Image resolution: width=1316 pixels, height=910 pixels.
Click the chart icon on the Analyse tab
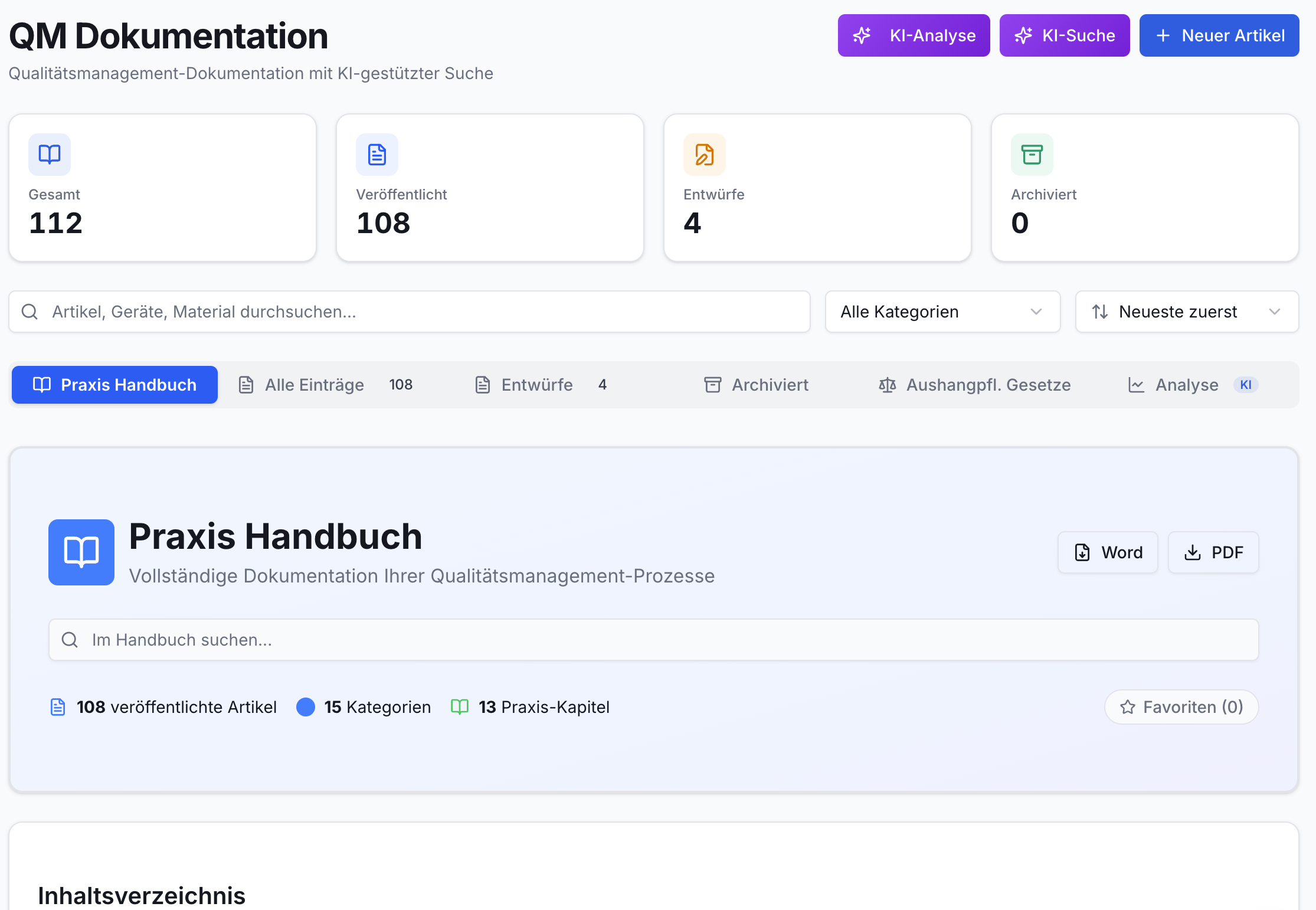(1137, 385)
